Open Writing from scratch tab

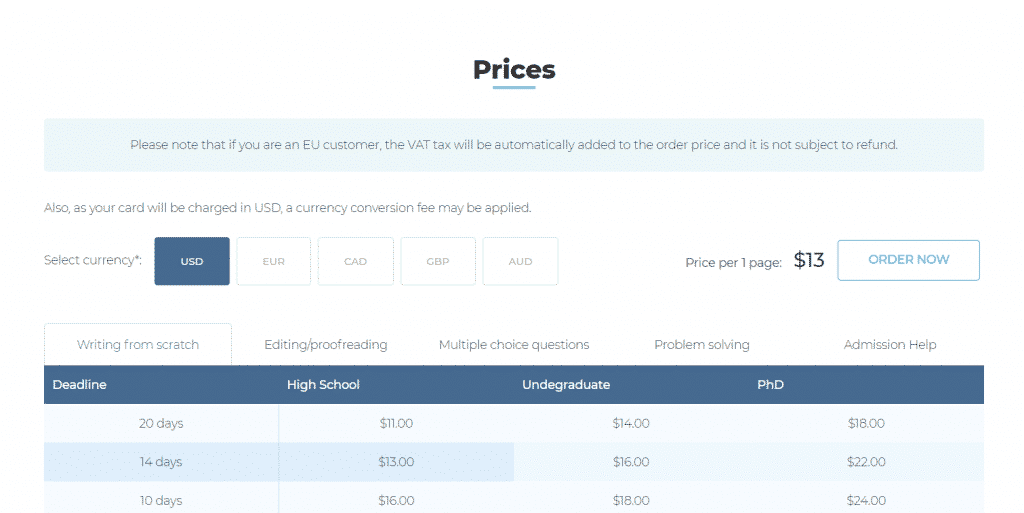click(x=138, y=344)
